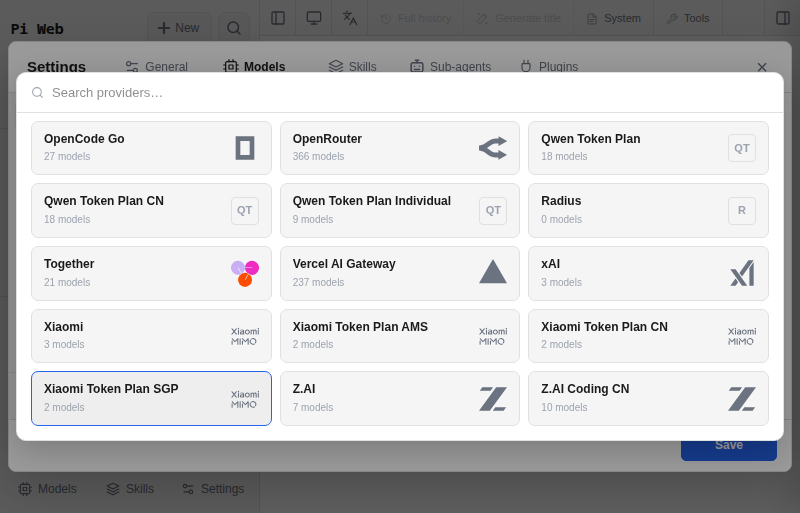Click Generate title in the toolbar
The image size is (800, 513).
(x=519, y=18)
